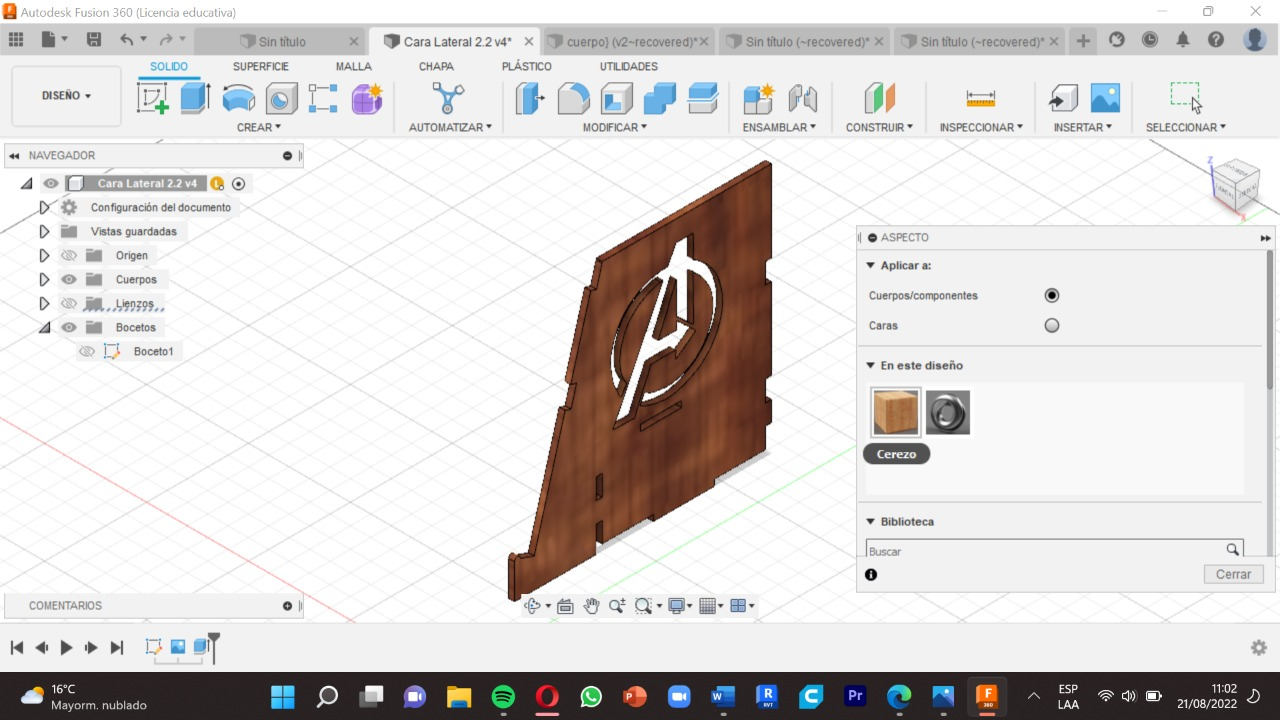Select the Revolve tool
Screen dimensions: 1280x720
pos(238,98)
